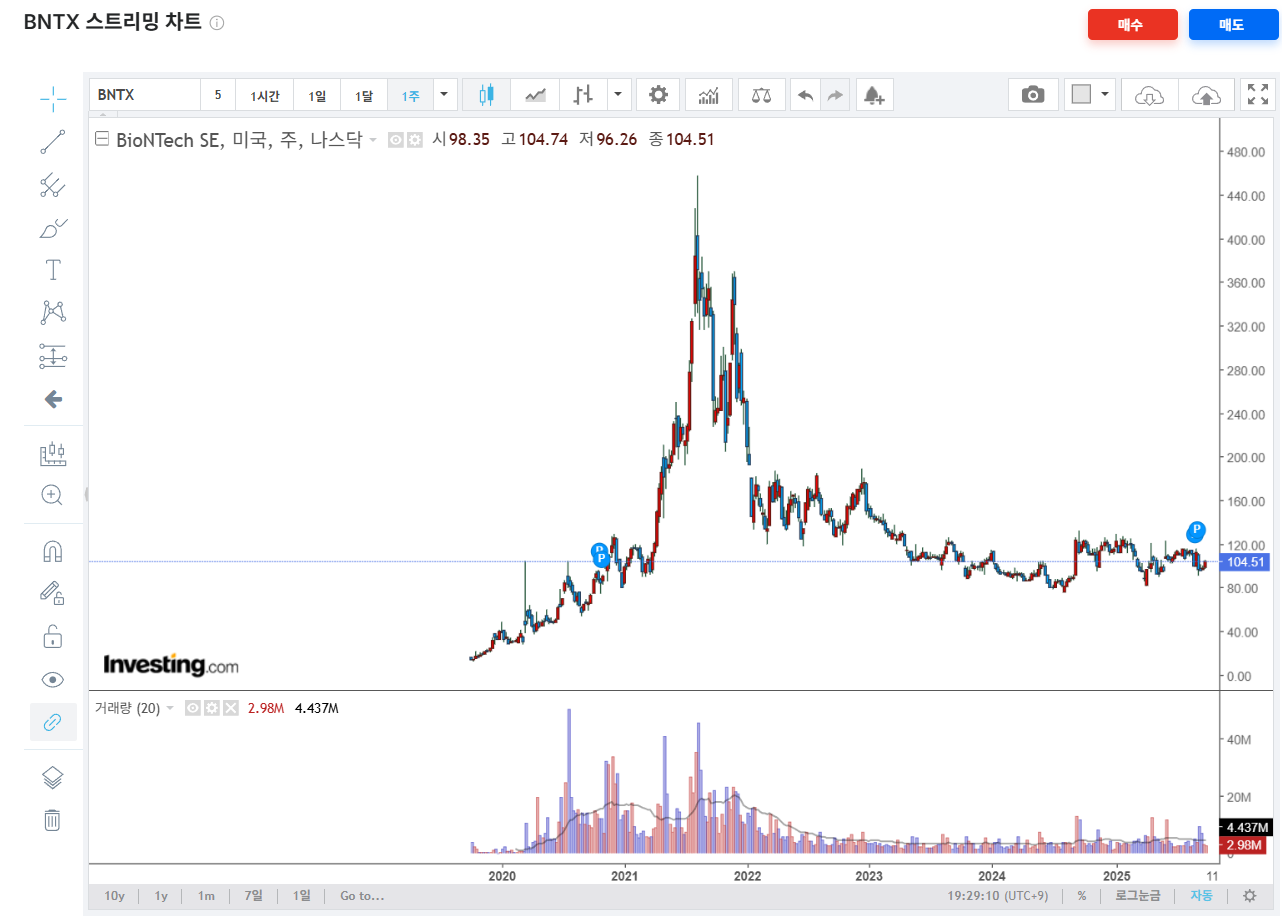1282x916 pixels.
Task: Activate the zoom in magnifier tool
Action: 53,495
